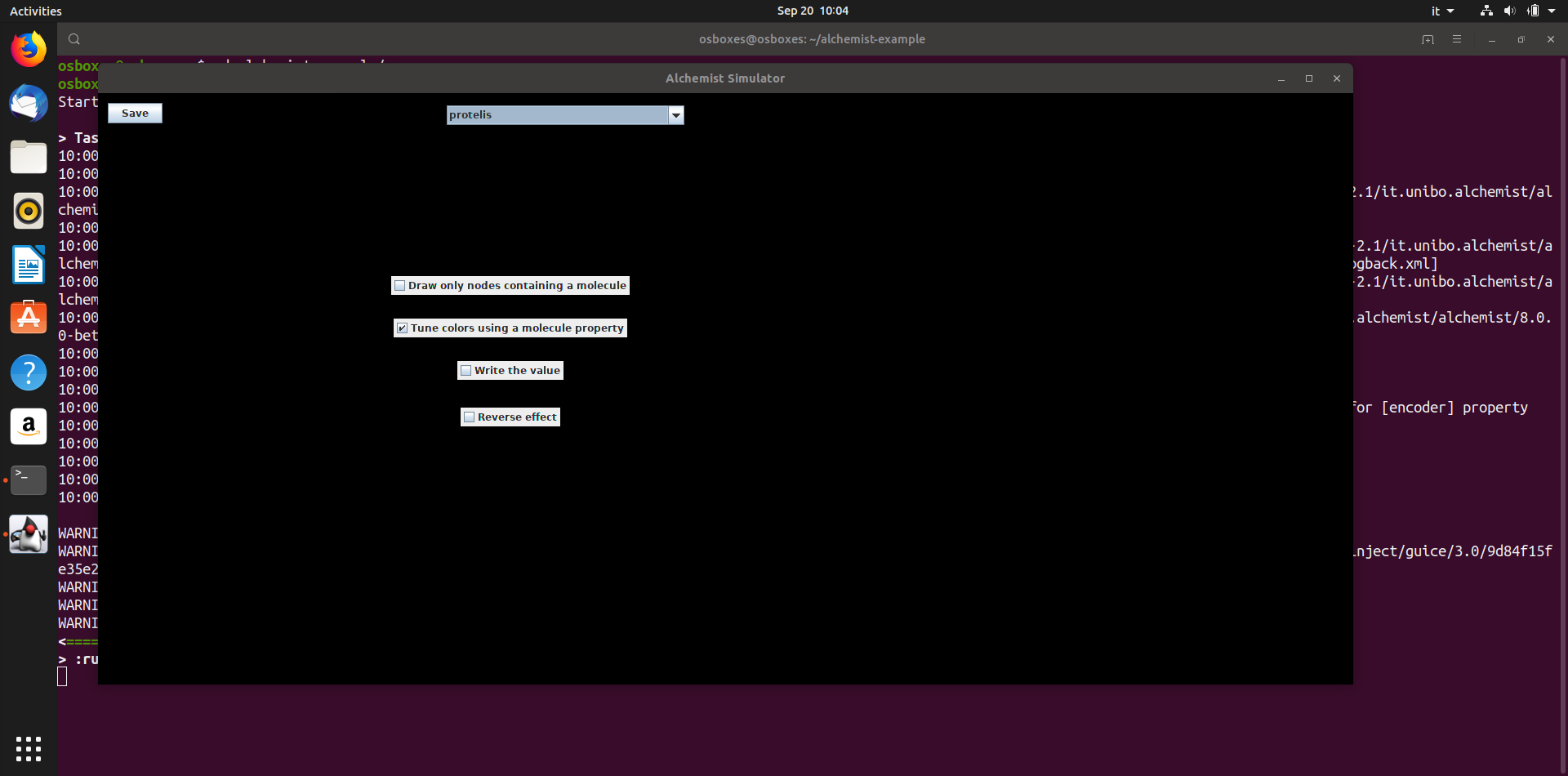Open the protelis combo box
The image size is (1568, 776).
565,115
